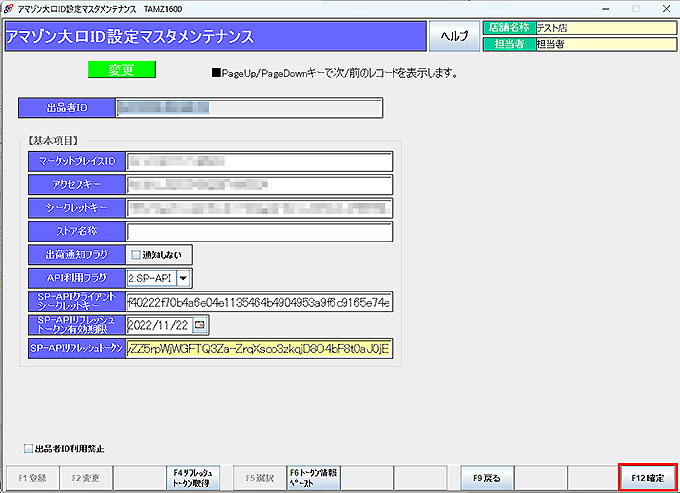Confirm with the F12 確定 button
This screenshot has width=680, height=493.
[x=647, y=478]
